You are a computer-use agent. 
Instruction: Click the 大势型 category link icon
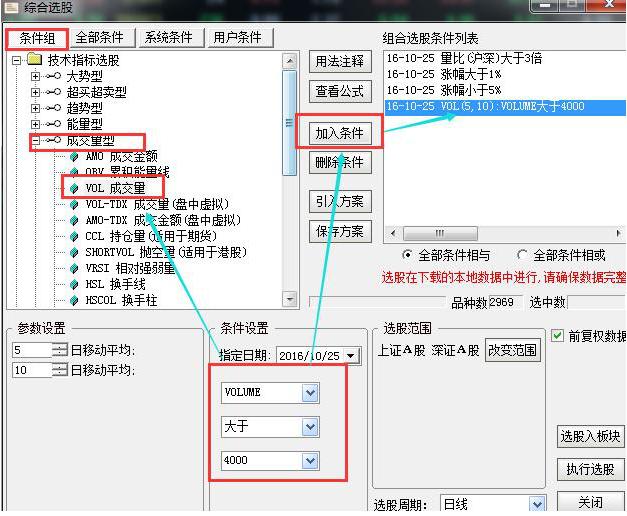coord(53,76)
